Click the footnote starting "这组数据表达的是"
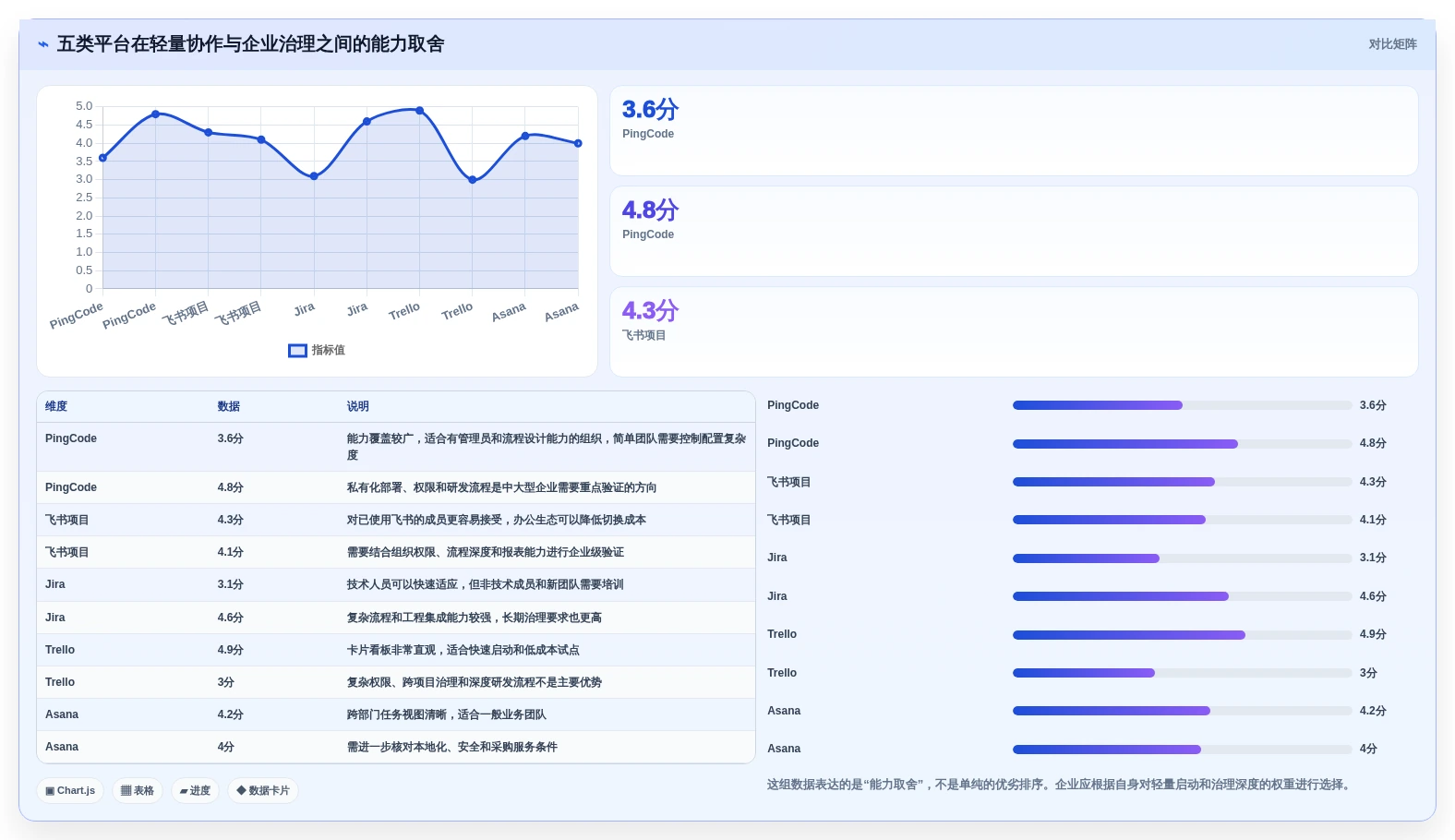1455x840 pixels. (x=1061, y=785)
